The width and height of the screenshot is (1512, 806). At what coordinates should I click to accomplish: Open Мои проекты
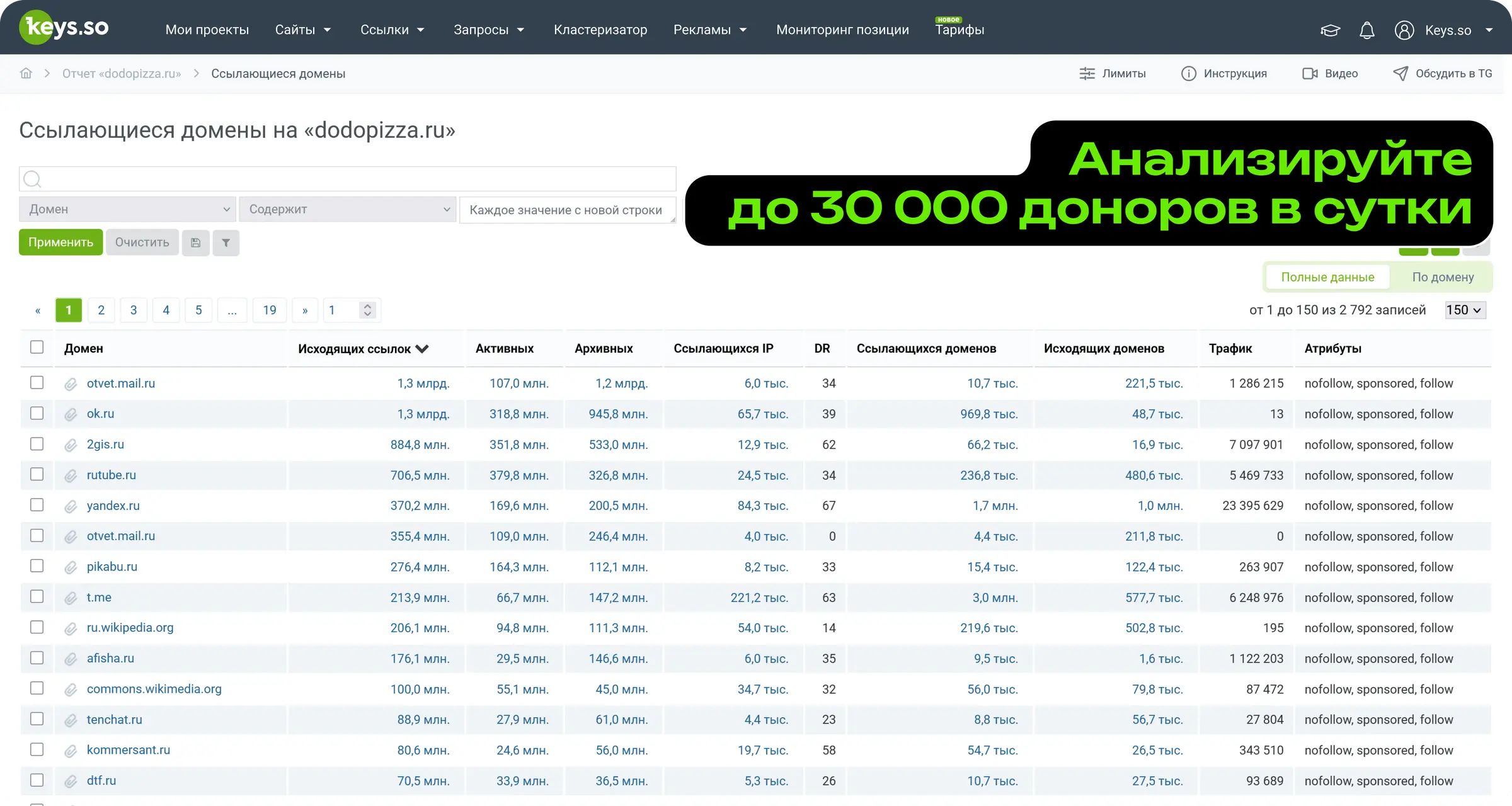click(207, 30)
